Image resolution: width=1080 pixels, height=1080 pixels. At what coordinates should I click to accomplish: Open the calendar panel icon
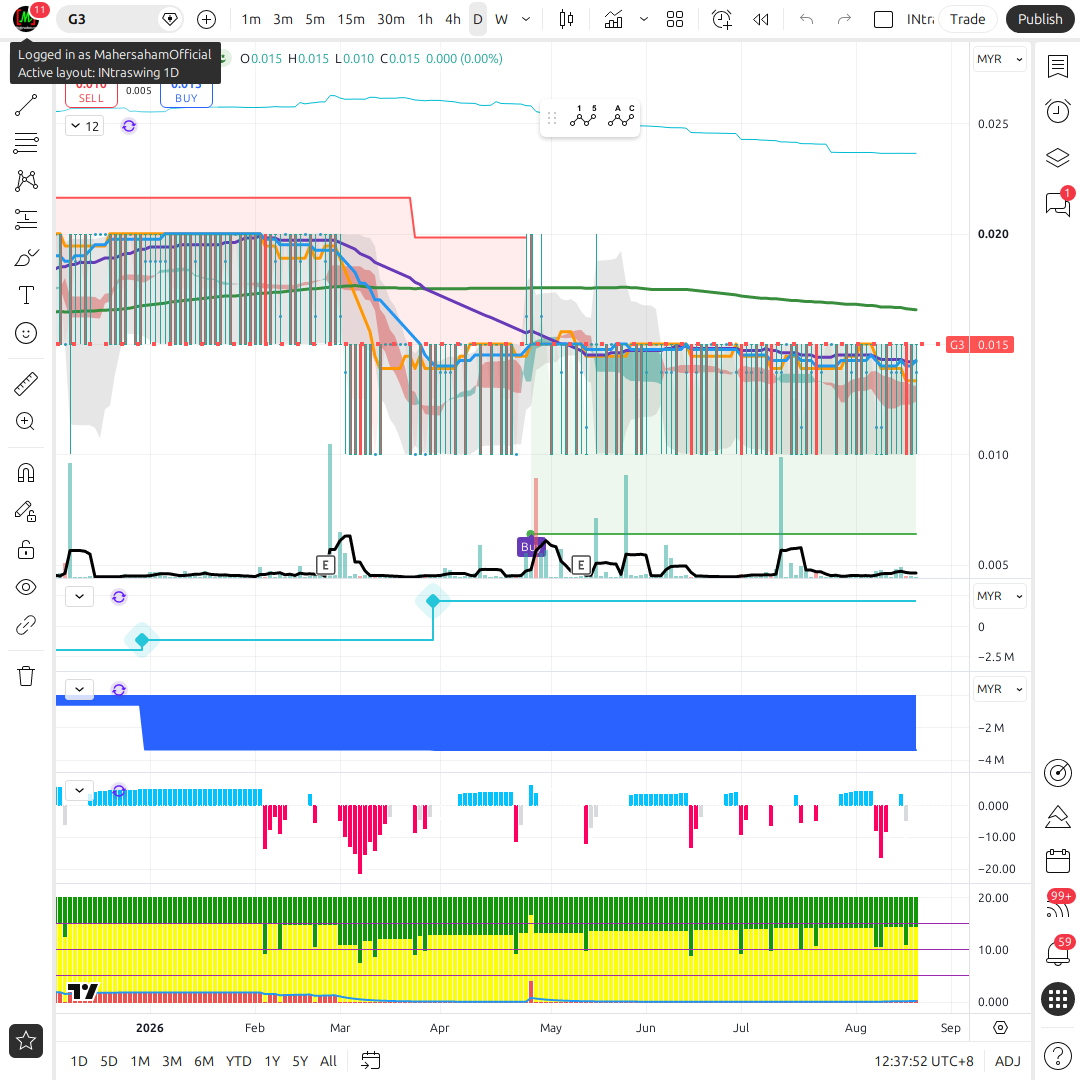[1057, 861]
